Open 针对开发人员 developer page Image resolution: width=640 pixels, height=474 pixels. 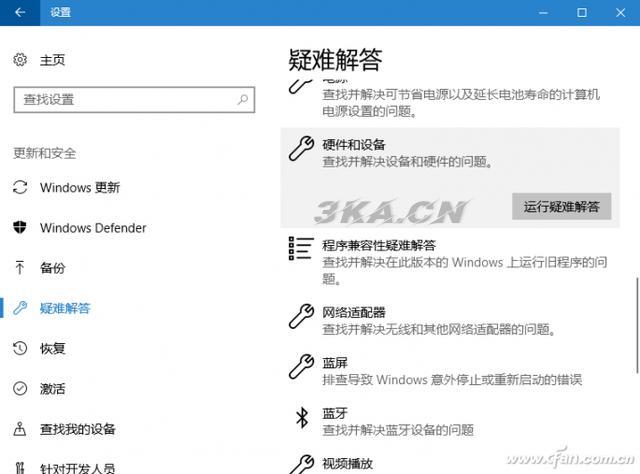pos(78,468)
